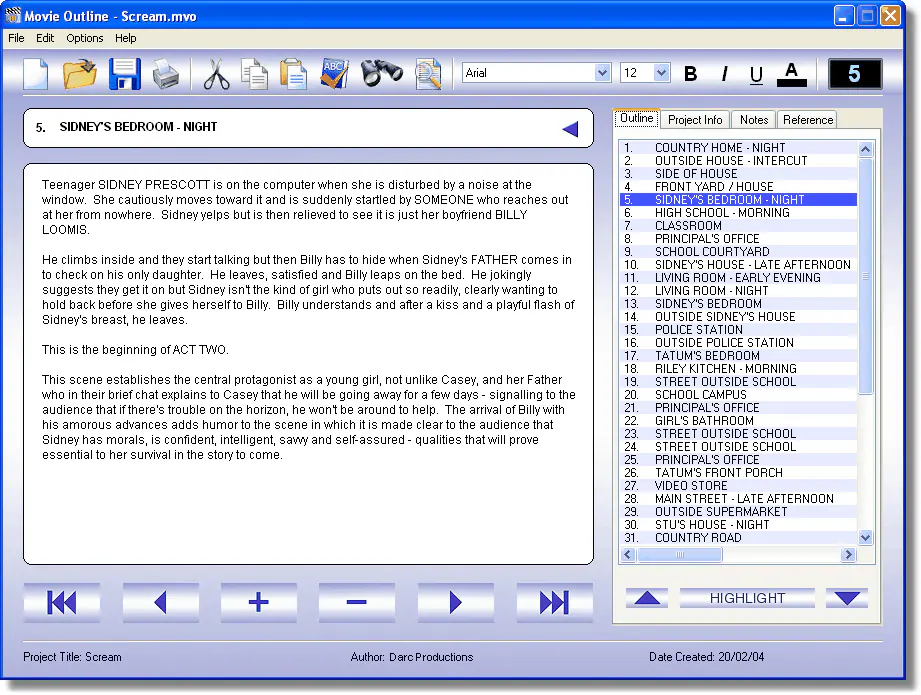Select step 17 TATUM'S BEDROOM
The width and height of the screenshot is (921, 695).
click(738, 356)
